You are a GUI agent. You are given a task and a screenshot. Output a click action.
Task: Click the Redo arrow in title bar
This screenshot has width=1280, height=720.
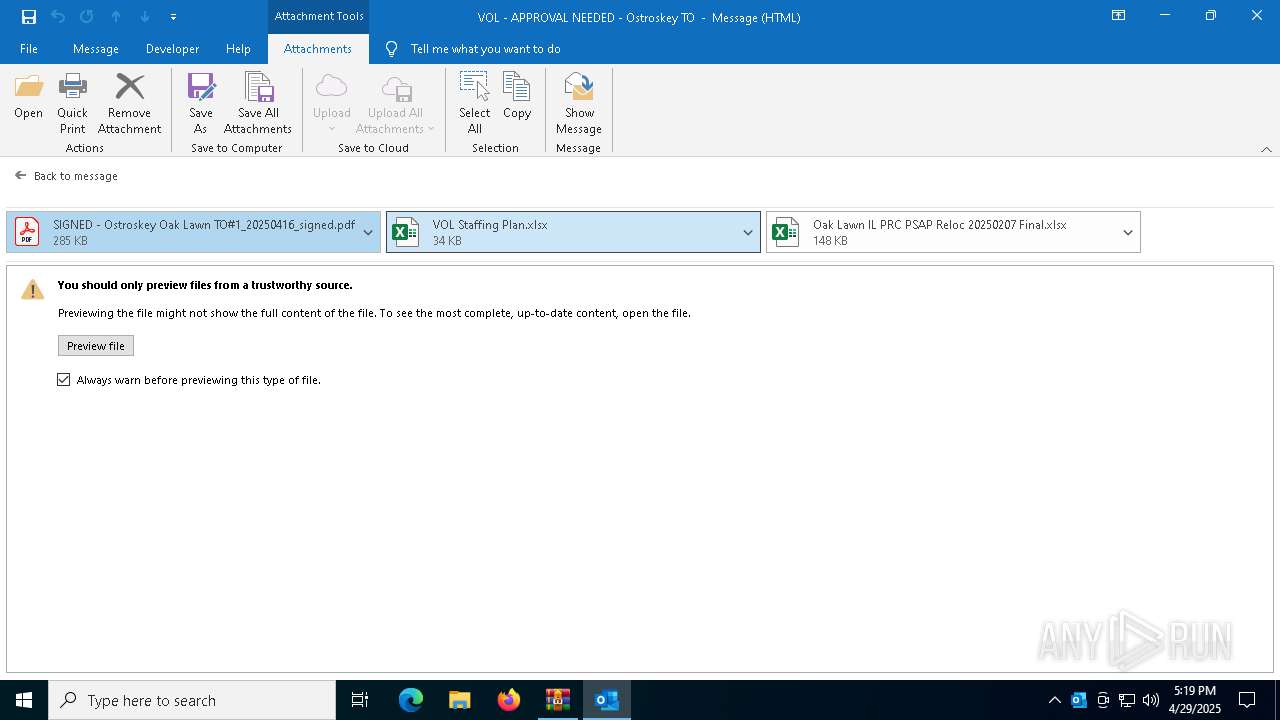(x=87, y=16)
